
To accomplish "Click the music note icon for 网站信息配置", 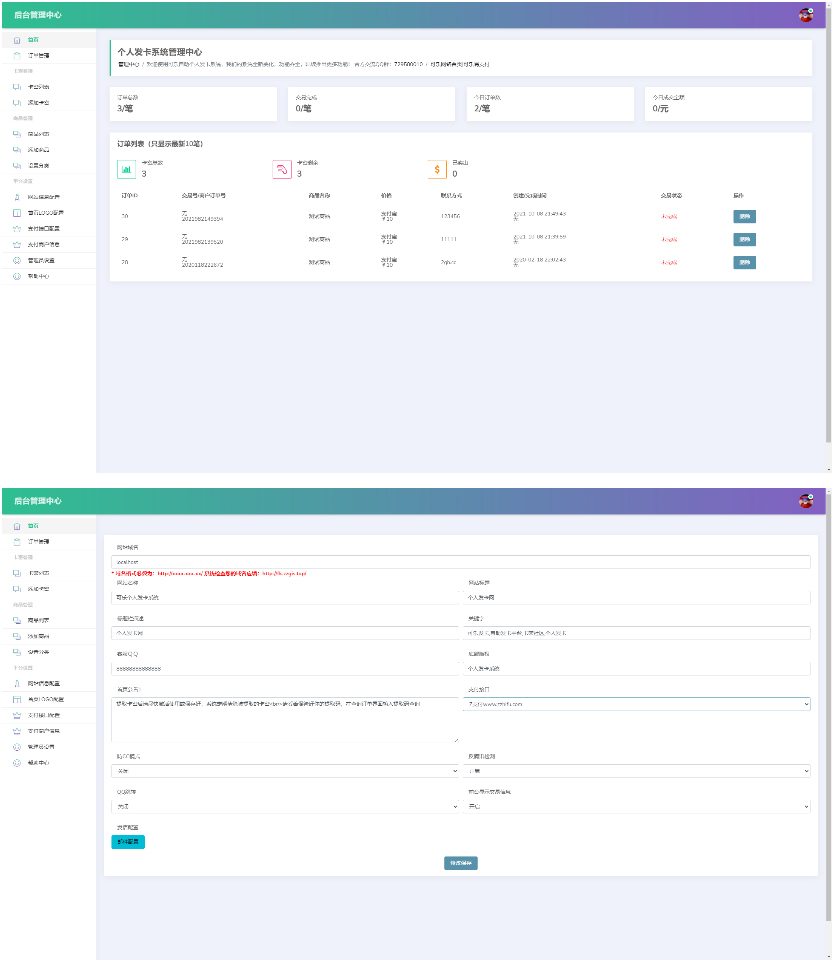I will [x=17, y=197].
